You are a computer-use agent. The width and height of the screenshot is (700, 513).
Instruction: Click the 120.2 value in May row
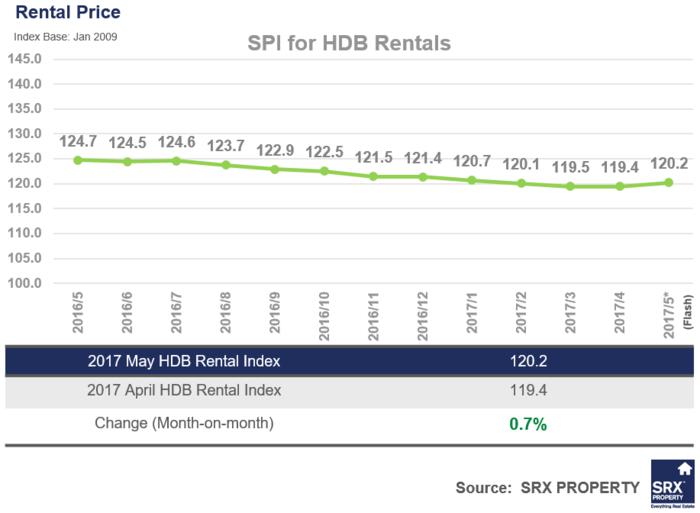tap(529, 361)
